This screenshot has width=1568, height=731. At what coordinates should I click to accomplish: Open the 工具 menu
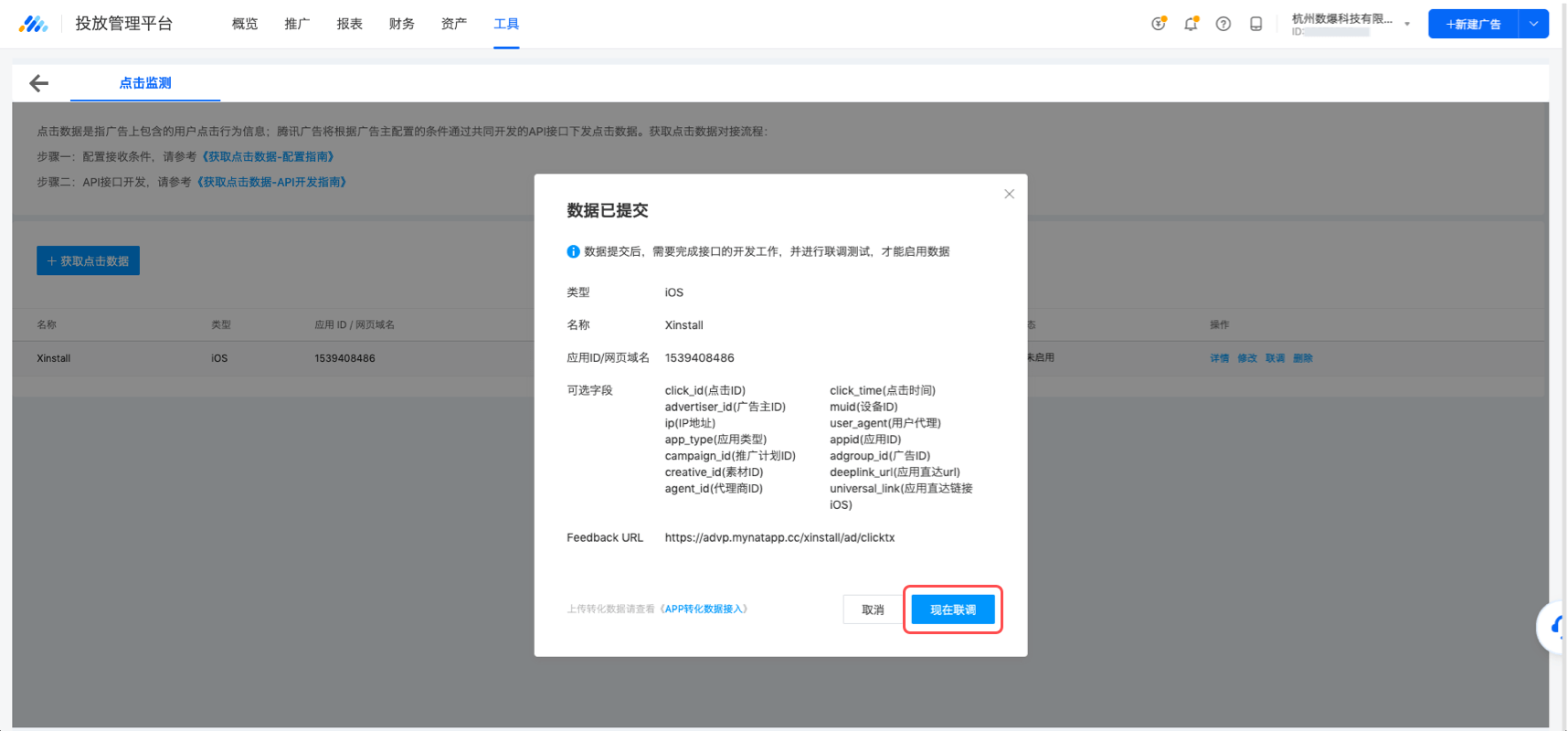(506, 24)
